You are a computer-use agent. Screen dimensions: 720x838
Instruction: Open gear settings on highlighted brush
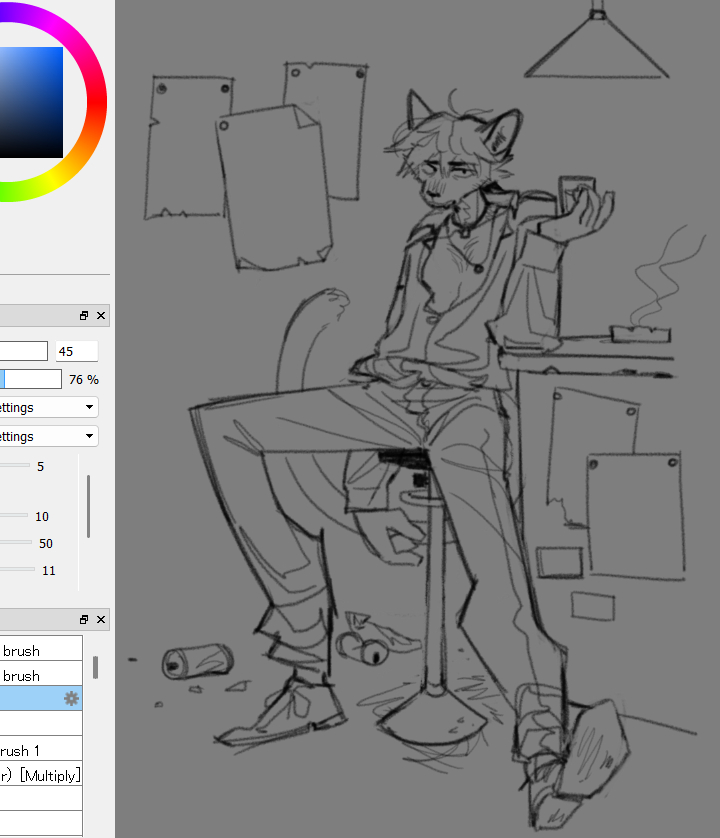(x=71, y=698)
